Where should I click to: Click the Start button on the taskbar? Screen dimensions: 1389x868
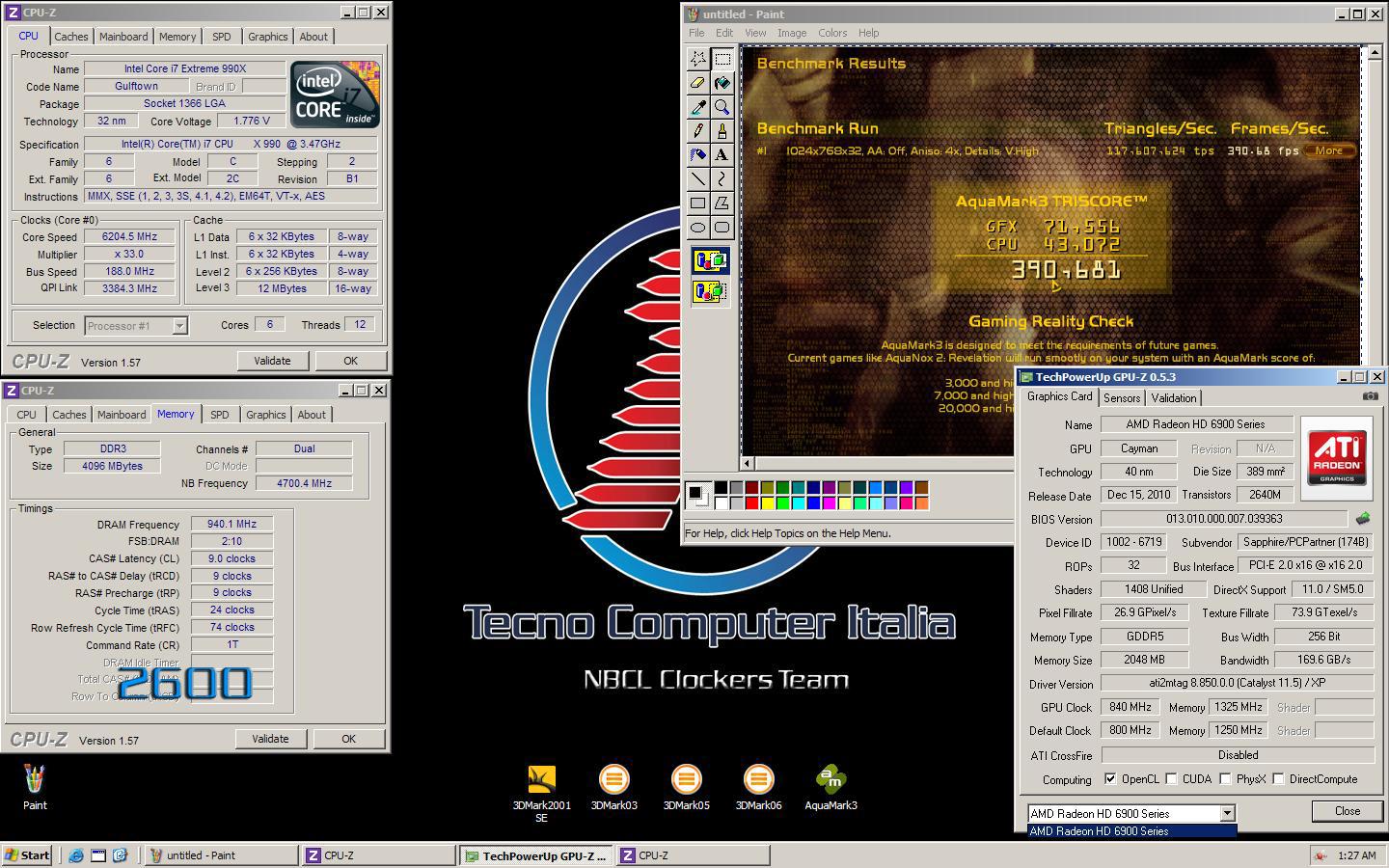coord(27,854)
